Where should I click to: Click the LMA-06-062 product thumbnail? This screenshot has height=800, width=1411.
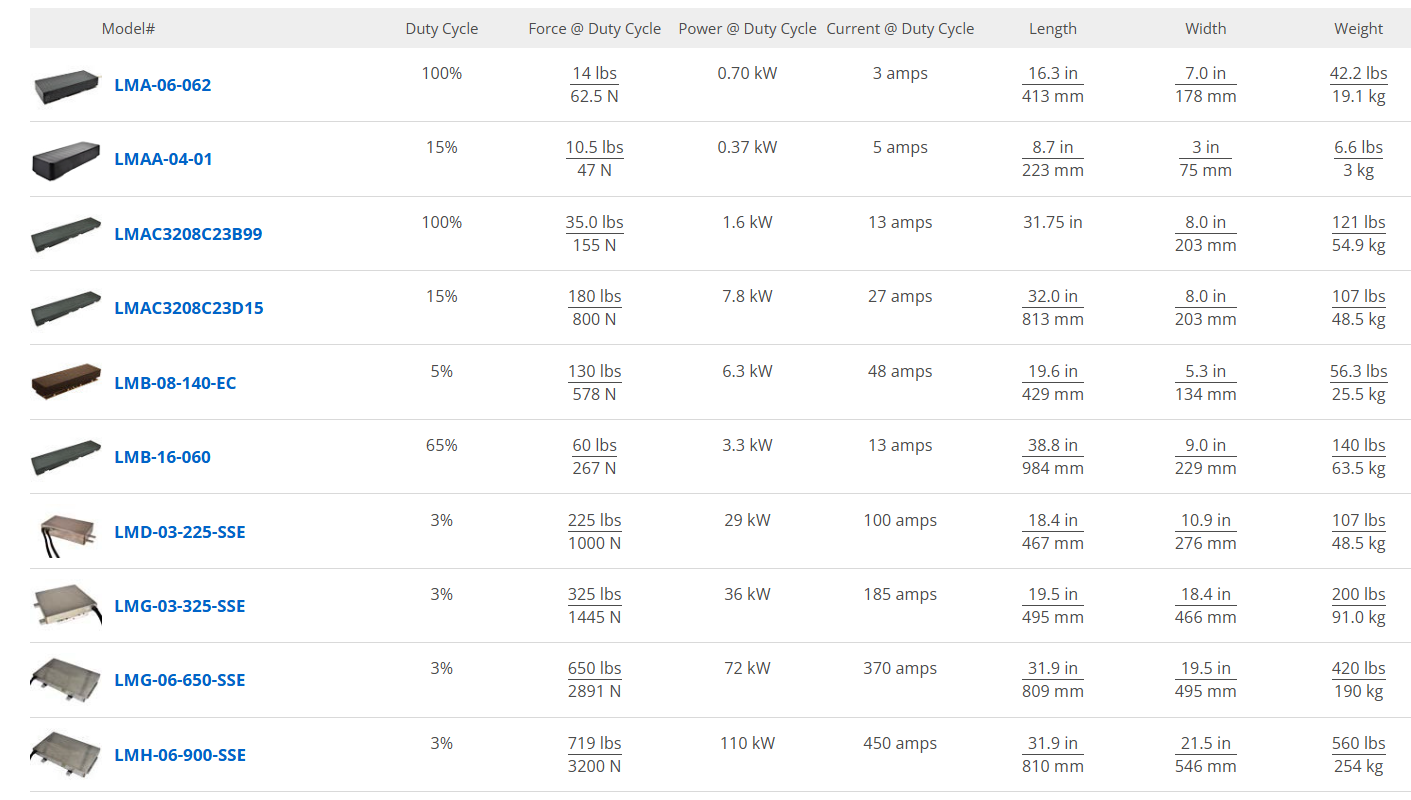[67, 87]
